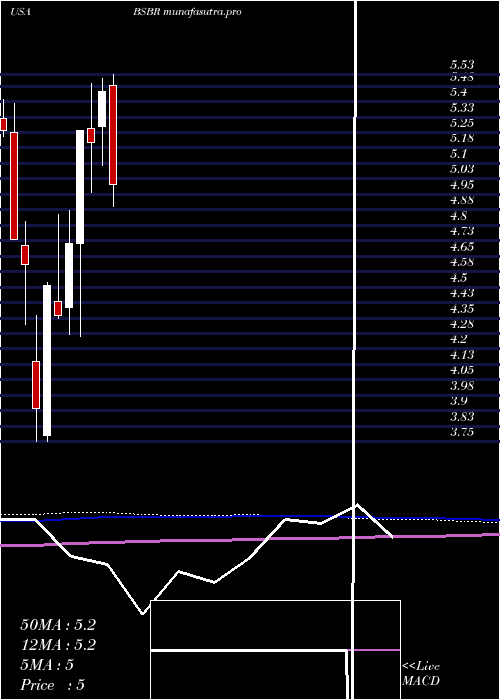Click the 3.9 price axis label
The height and width of the screenshot is (700, 500).
tap(458, 401)
